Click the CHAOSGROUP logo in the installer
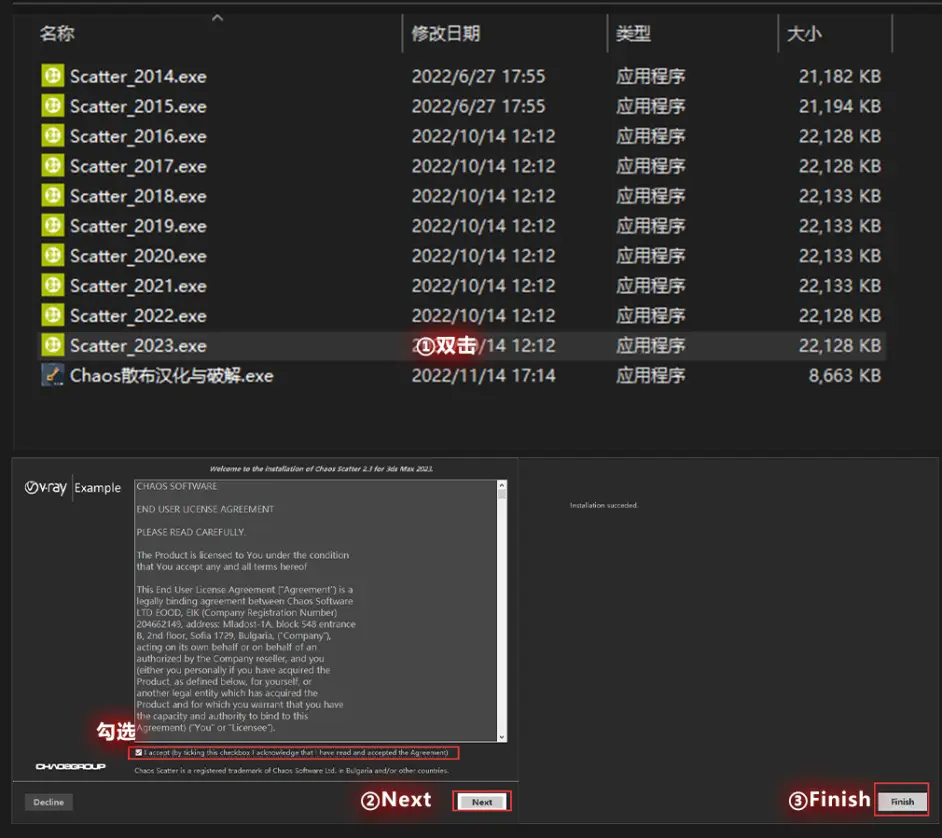 70,766
